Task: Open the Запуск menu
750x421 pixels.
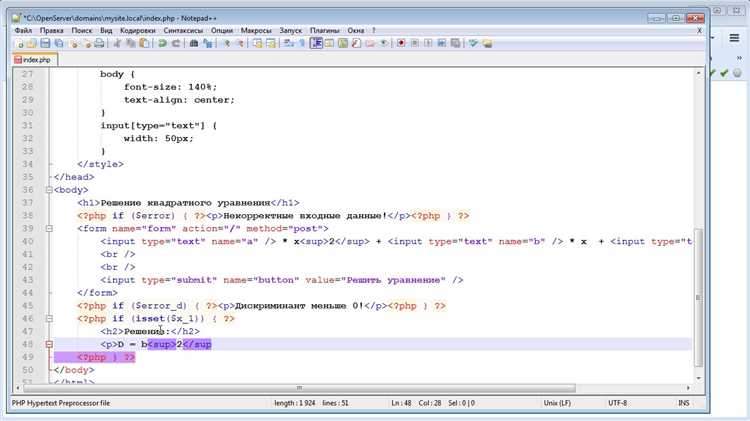Action: coord(290,30)
